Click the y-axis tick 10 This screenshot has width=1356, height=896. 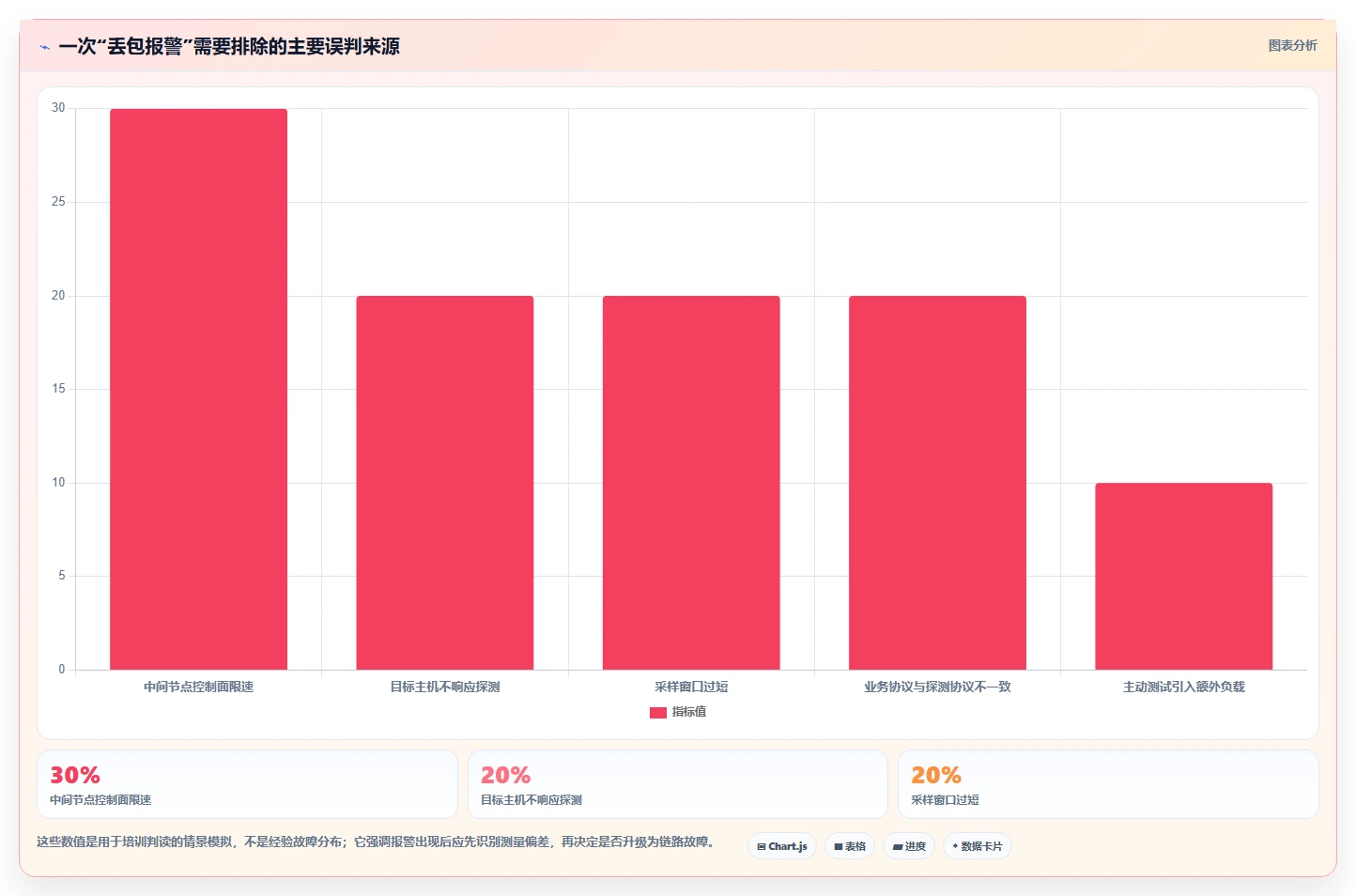pyautogui.click(x=58, y=483)
